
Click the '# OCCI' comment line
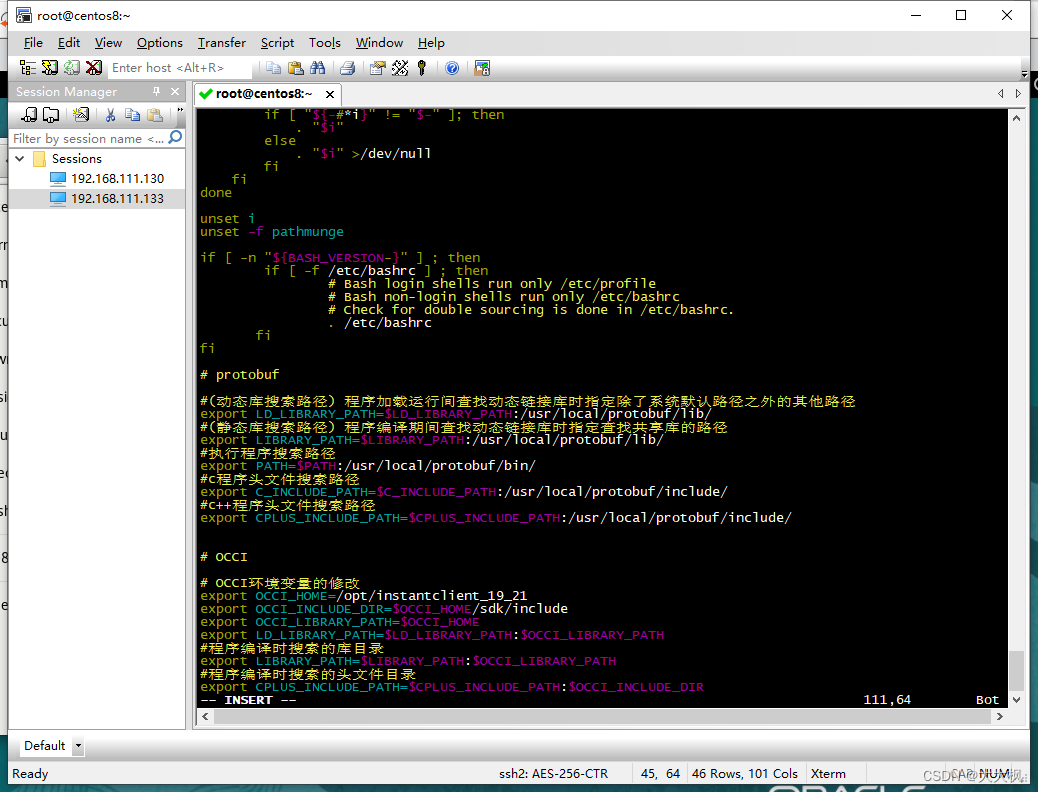224,557
